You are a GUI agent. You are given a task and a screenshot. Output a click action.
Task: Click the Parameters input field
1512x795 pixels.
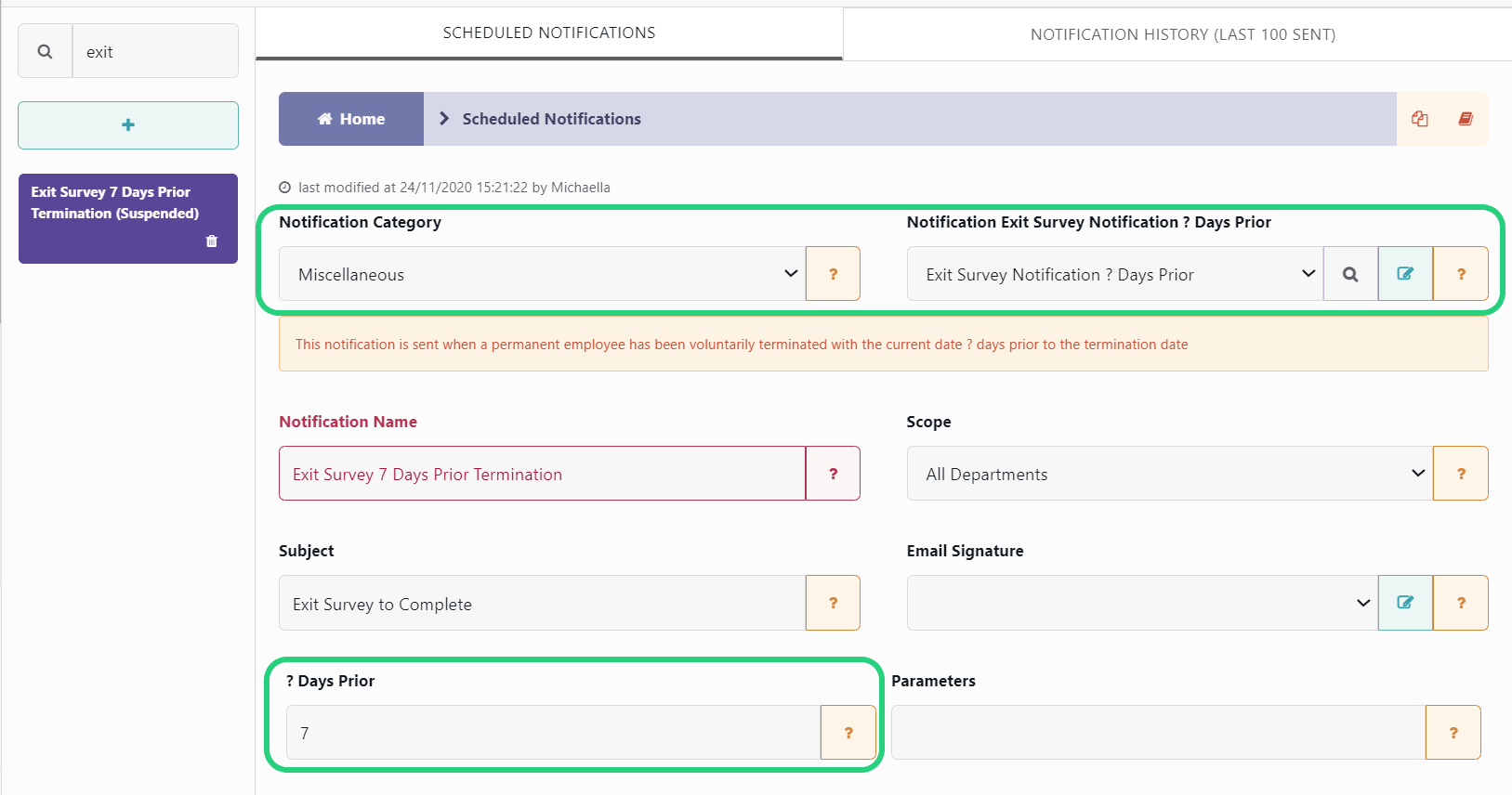tap(1159, 733)
